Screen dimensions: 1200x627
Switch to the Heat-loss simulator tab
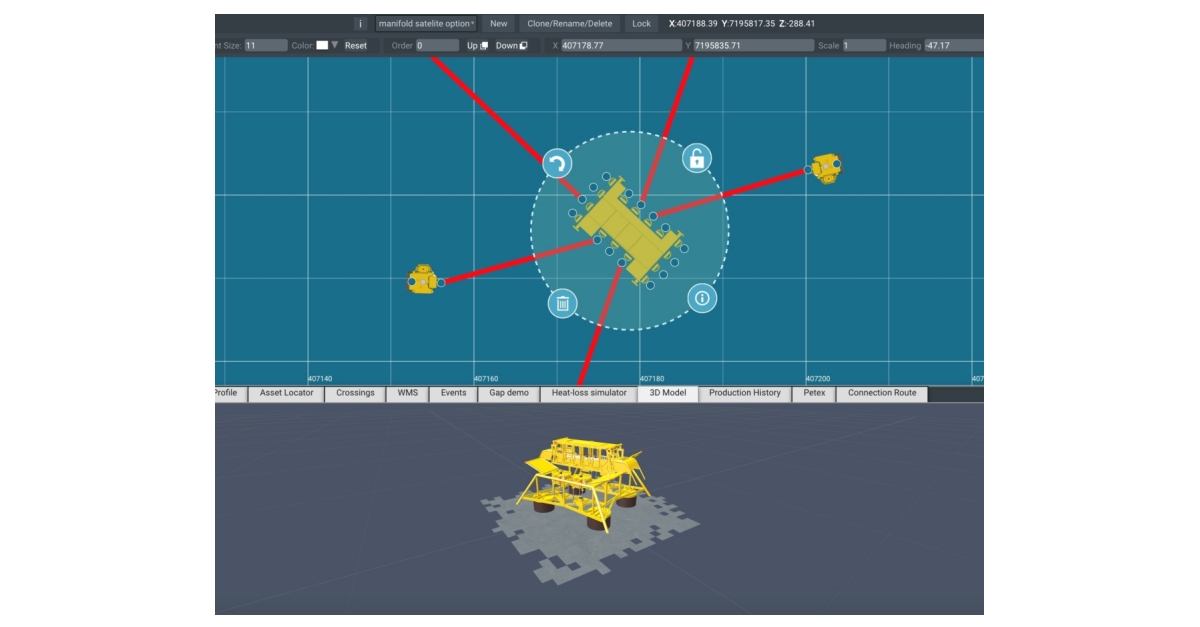coord(589,393)
